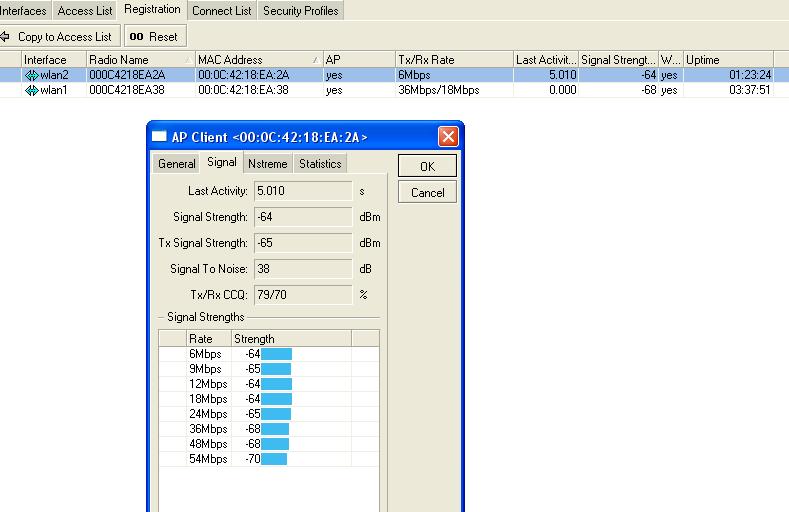Switch to the Access List tab
Viewport: 789px width, 512px height.
[85, 11]
